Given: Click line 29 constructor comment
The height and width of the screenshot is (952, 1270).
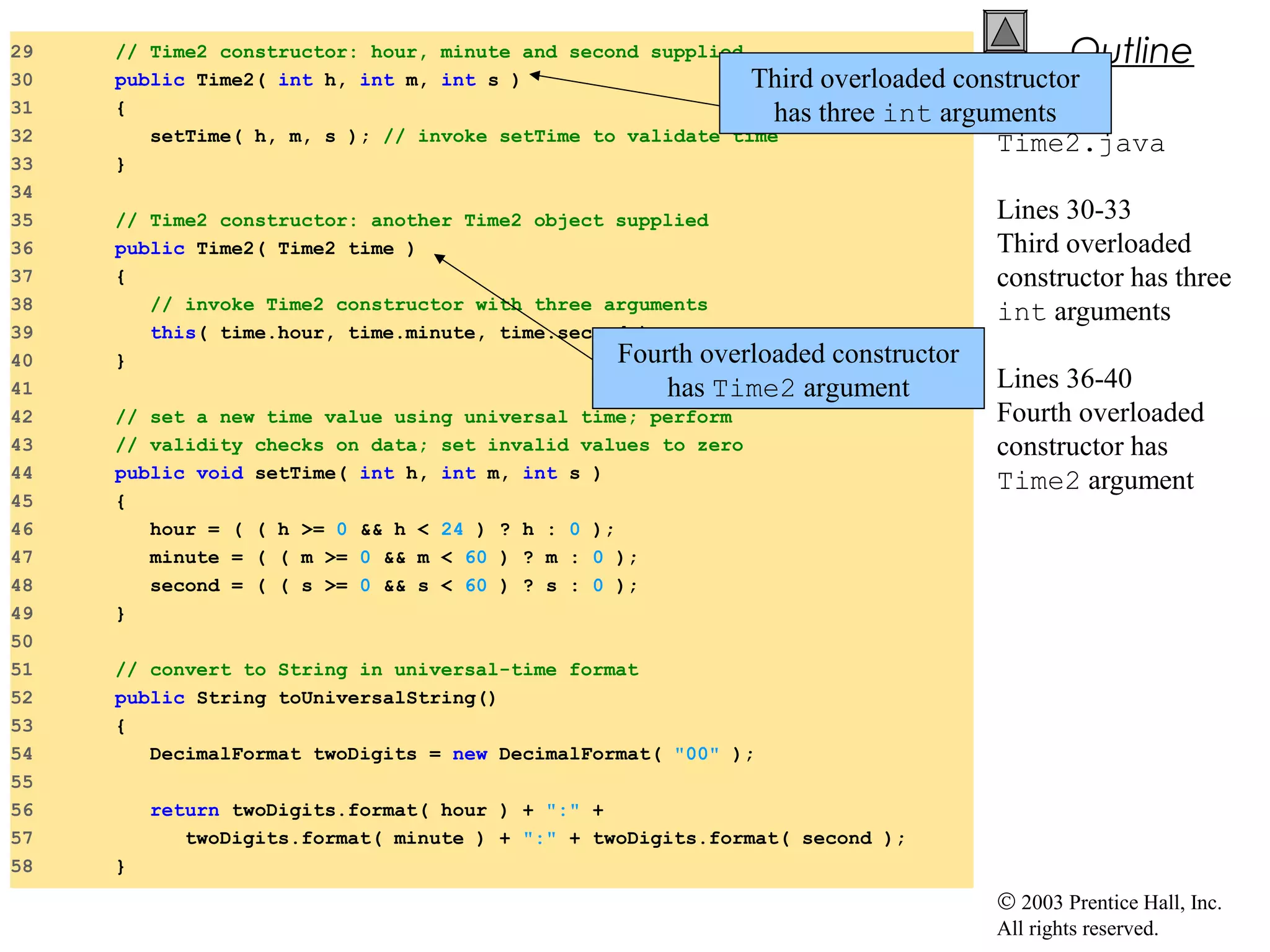Looking at the screenshot, I should tap(429, 52).
